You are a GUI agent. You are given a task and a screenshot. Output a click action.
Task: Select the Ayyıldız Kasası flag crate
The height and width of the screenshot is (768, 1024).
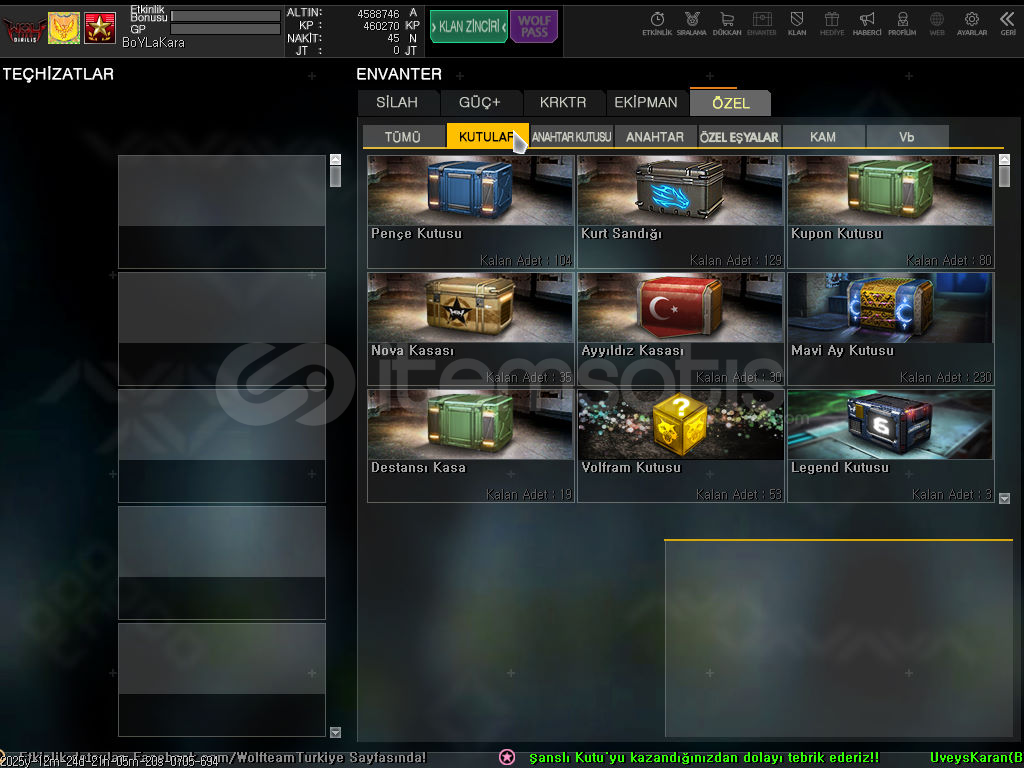pyautogui.click(x=680, y=328)
